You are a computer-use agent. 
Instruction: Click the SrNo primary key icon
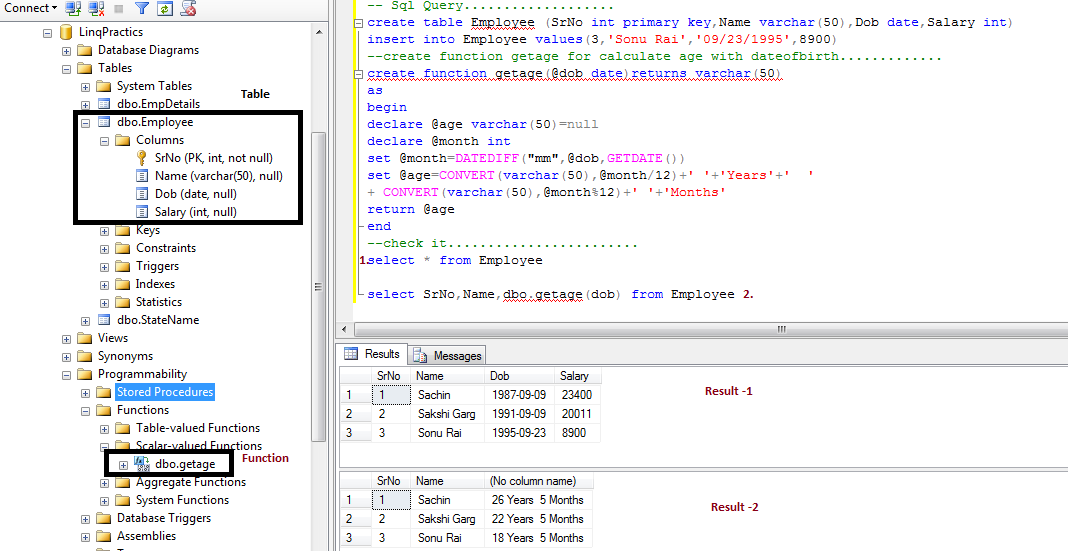[x=142, y=158]
